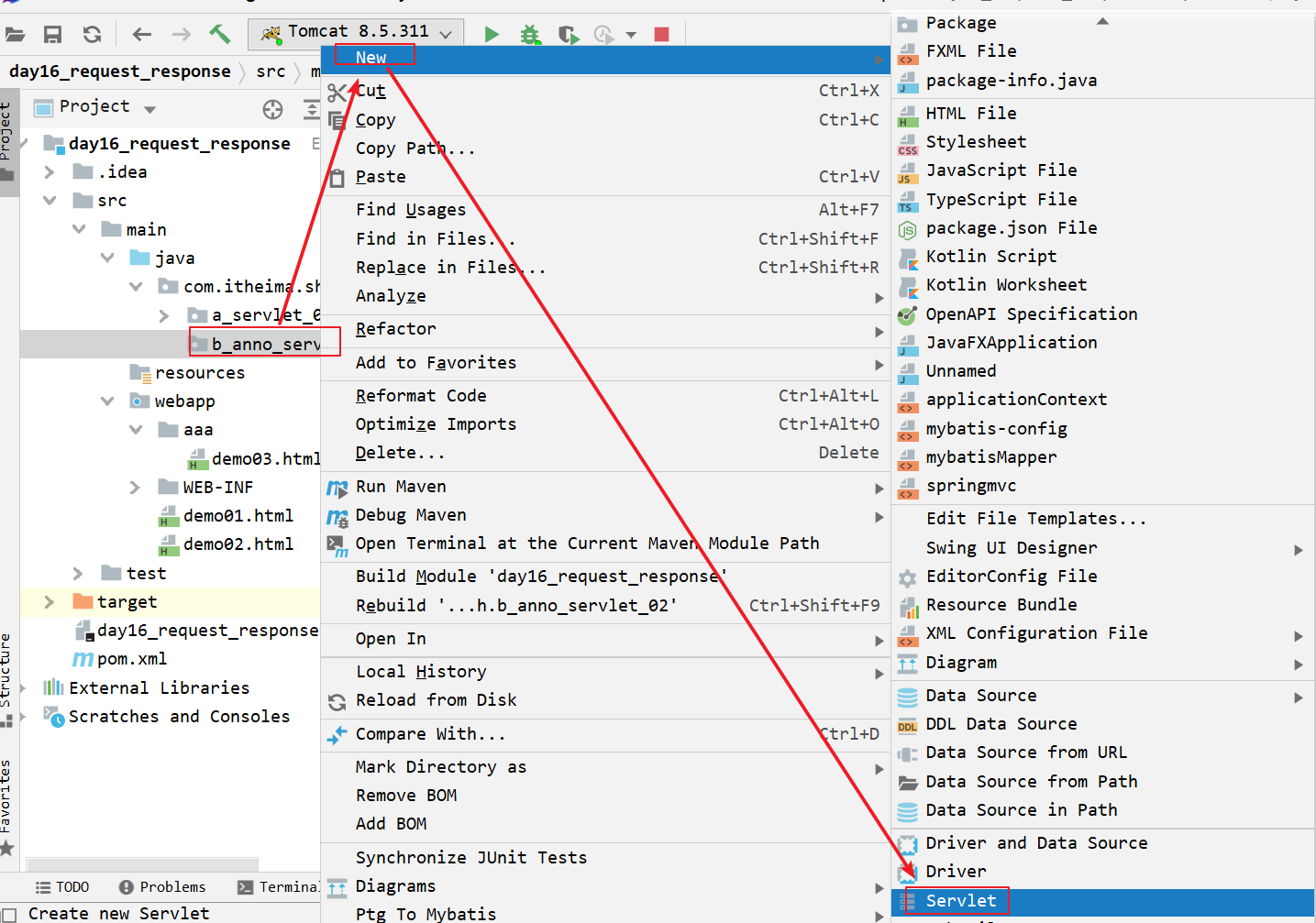Screen dimensions: 1316x923
Task: Click the locate target icon in Project panel
Action: point(272,110)
